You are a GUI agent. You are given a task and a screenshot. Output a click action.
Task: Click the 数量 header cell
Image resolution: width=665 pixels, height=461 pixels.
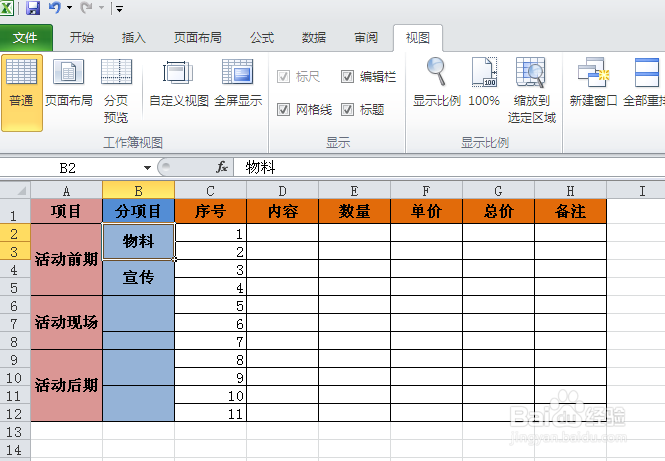pos(355,211)
